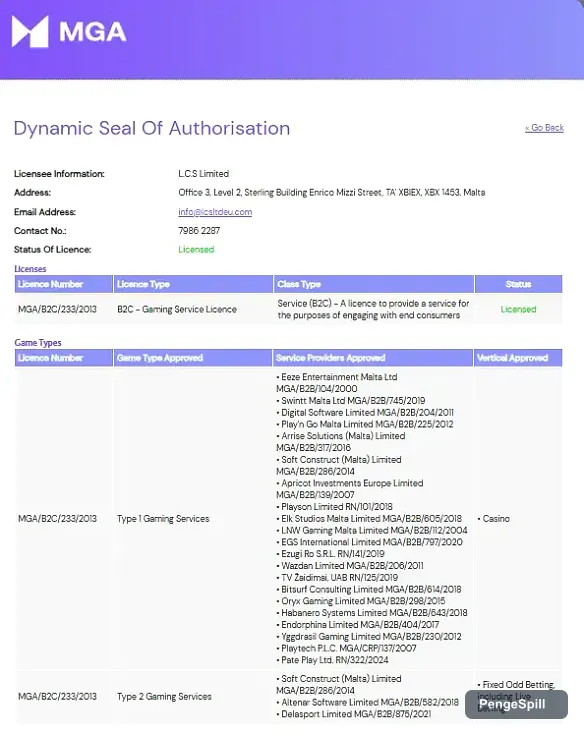Click the contact number 7986 2287

[199, 231]
